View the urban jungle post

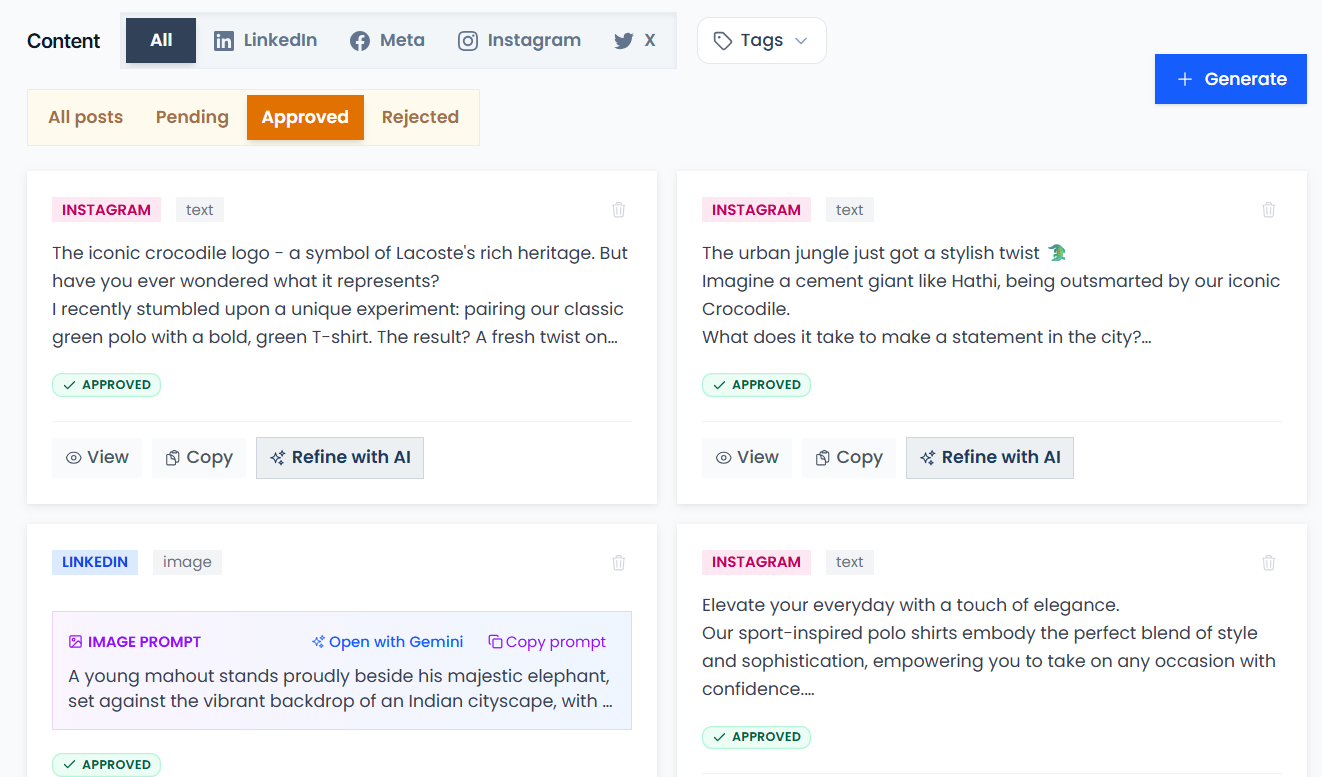pyautogui.click(x=747, y=458)
